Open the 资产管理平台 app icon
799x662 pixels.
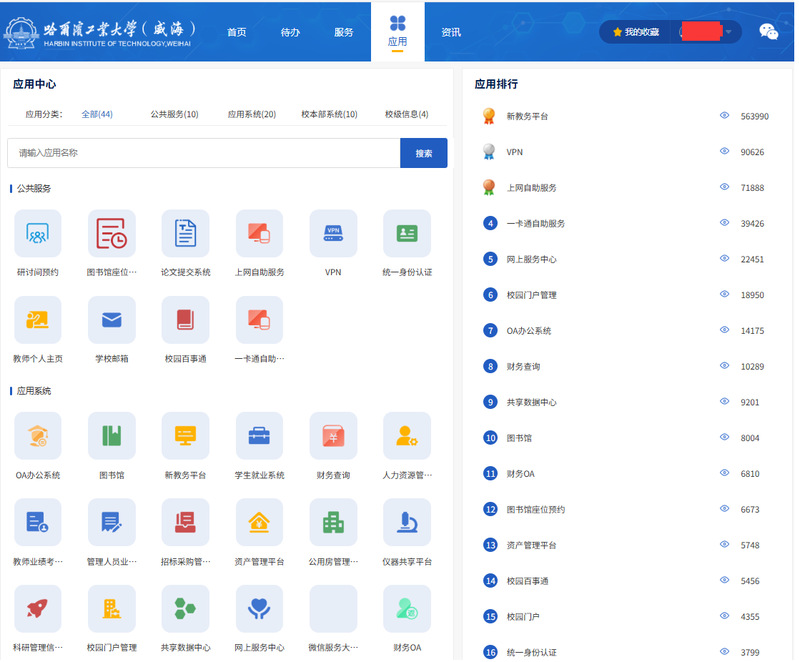click(259, 522)
